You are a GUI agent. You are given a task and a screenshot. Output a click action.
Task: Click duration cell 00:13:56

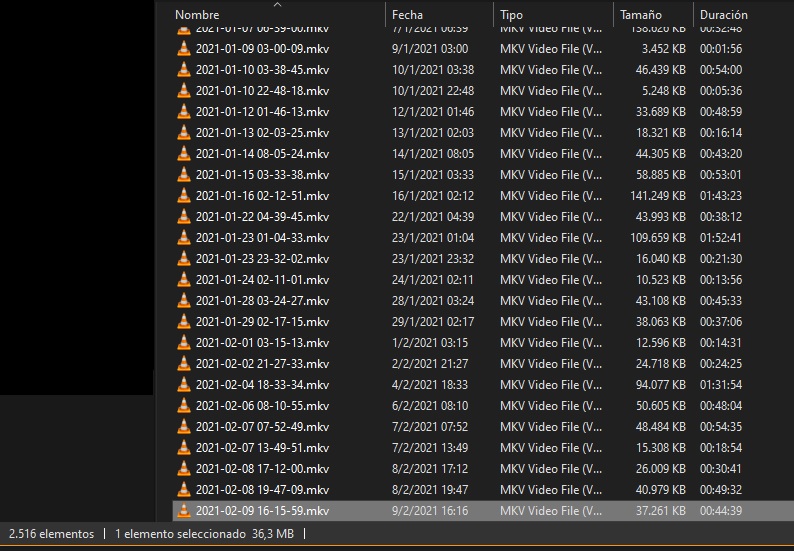(721, 280)
